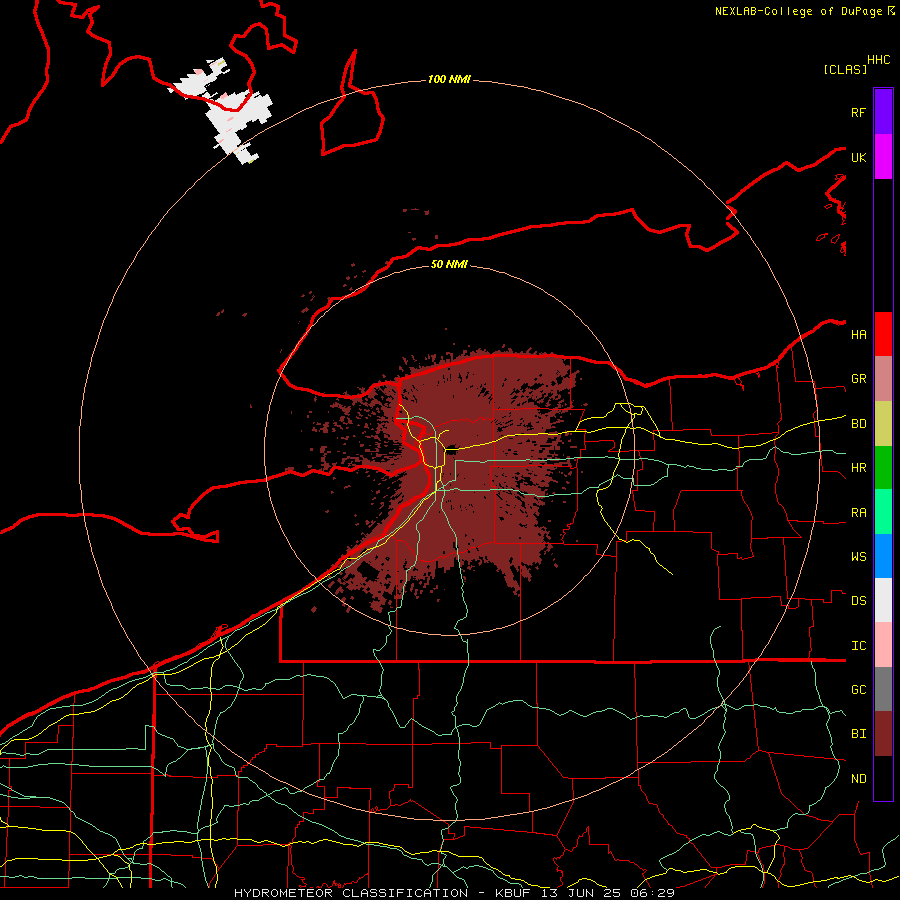Screen dimensions: 900x900
Task: Click the WS blue legend swatch
Action: pyautogui.click(x=883, y=556)
